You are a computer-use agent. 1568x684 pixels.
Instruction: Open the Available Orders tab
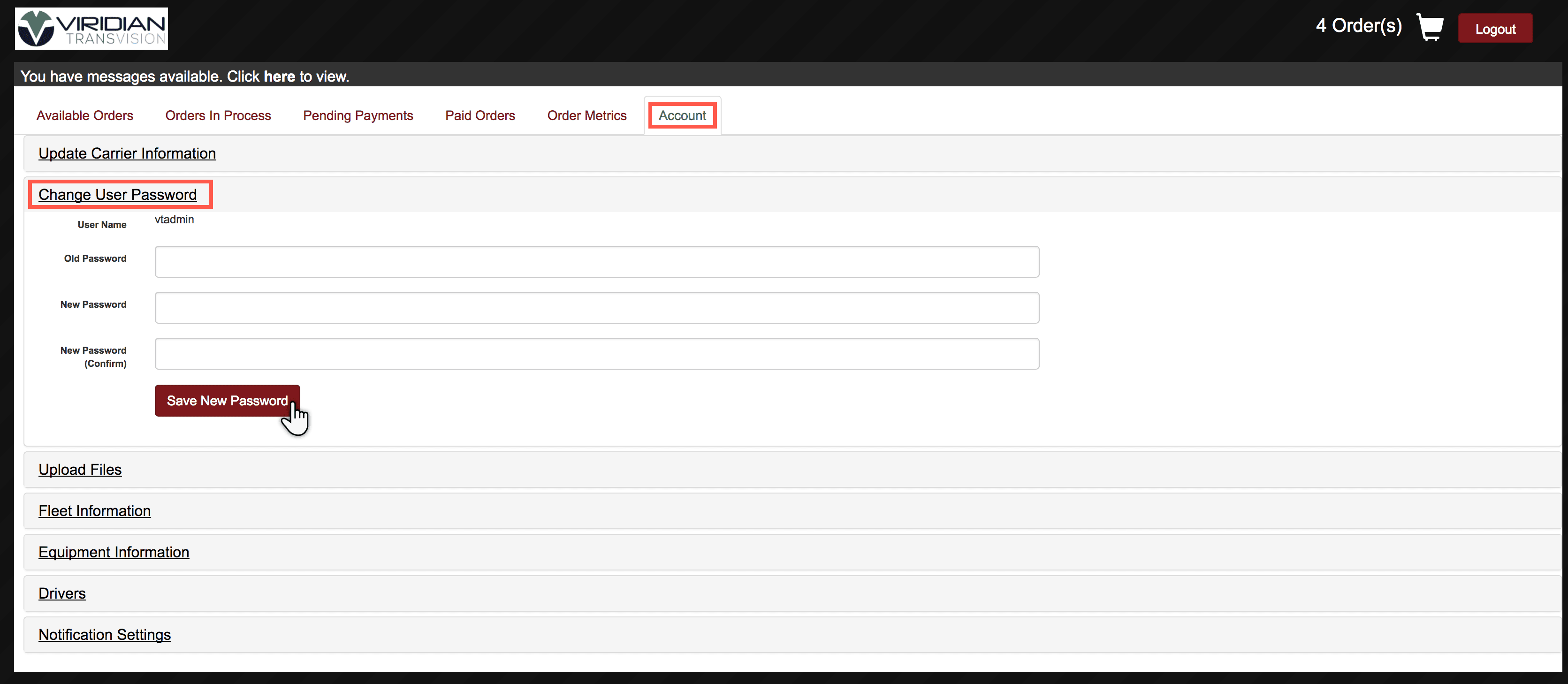[x=84, y=115]
